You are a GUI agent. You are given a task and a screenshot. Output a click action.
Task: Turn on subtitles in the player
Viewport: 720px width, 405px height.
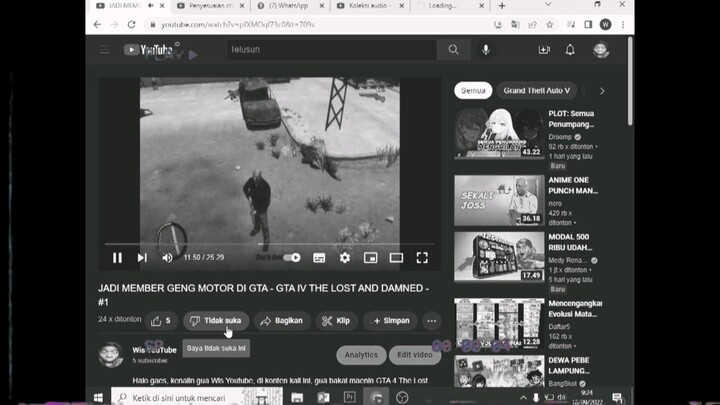pos(319,258)
